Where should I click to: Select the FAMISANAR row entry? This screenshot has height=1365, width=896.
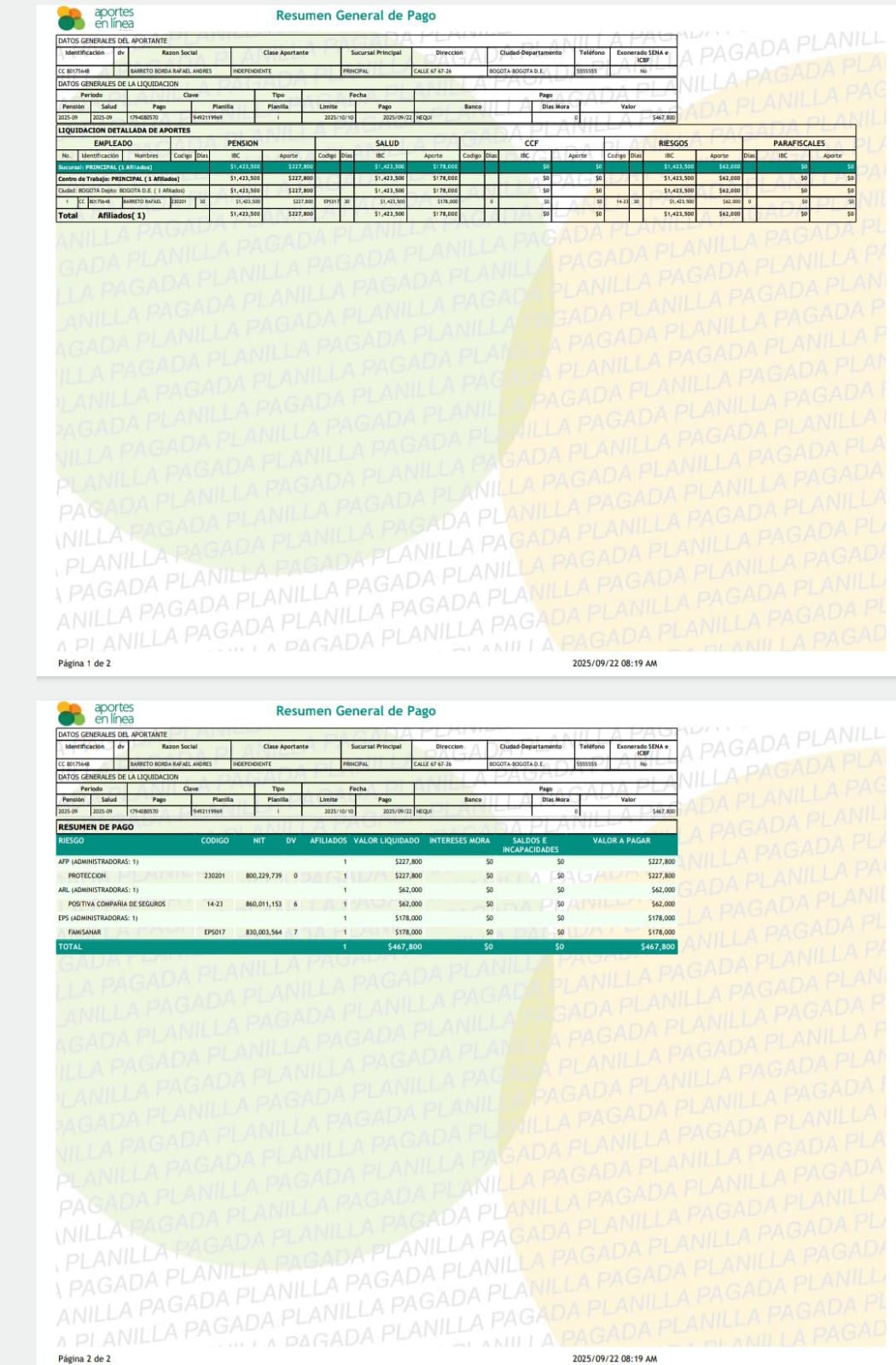84,932
